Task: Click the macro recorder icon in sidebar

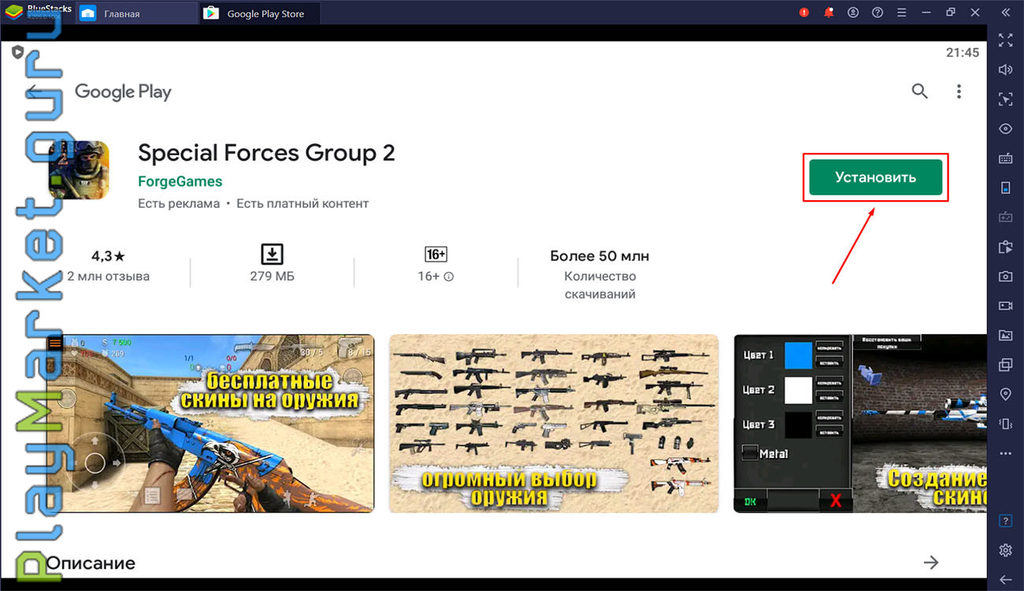Action: [1006, 217]
